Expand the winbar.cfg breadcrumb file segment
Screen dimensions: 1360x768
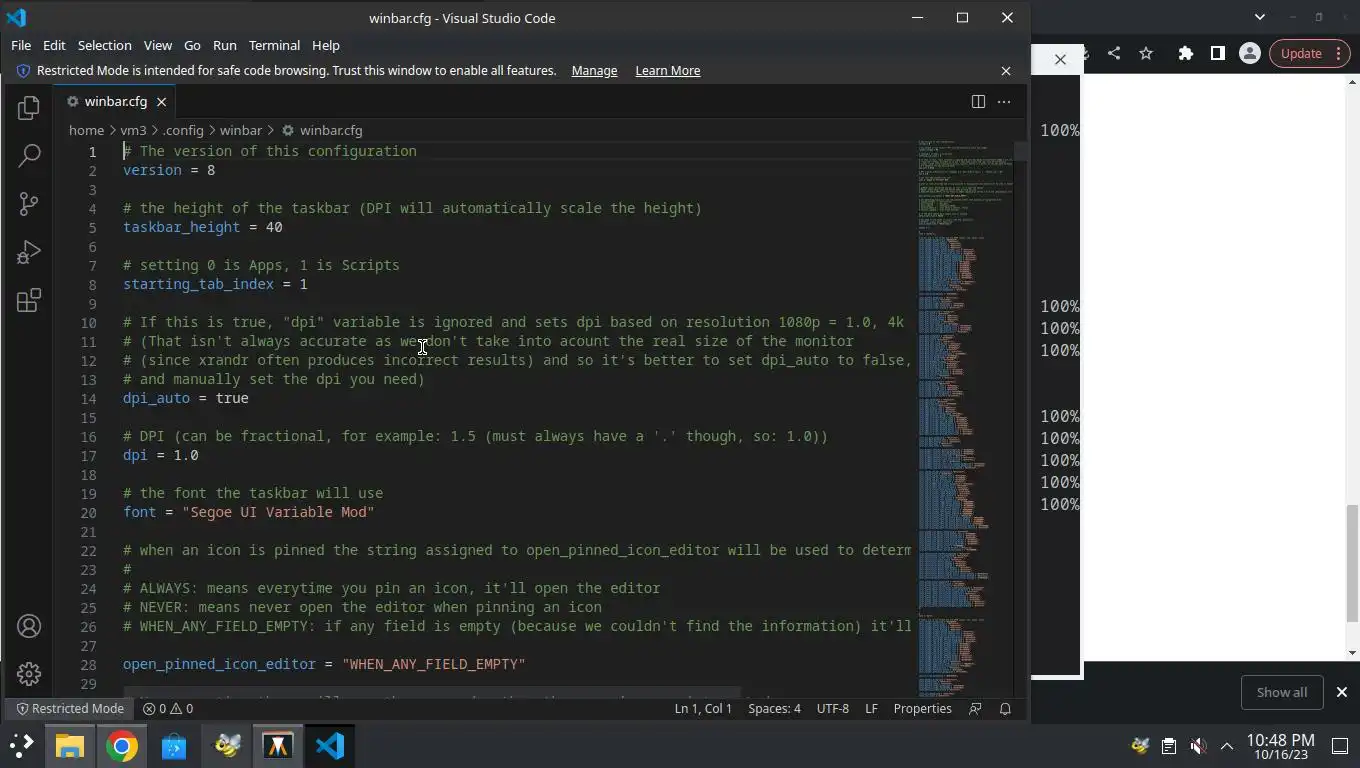pos(322,130)
